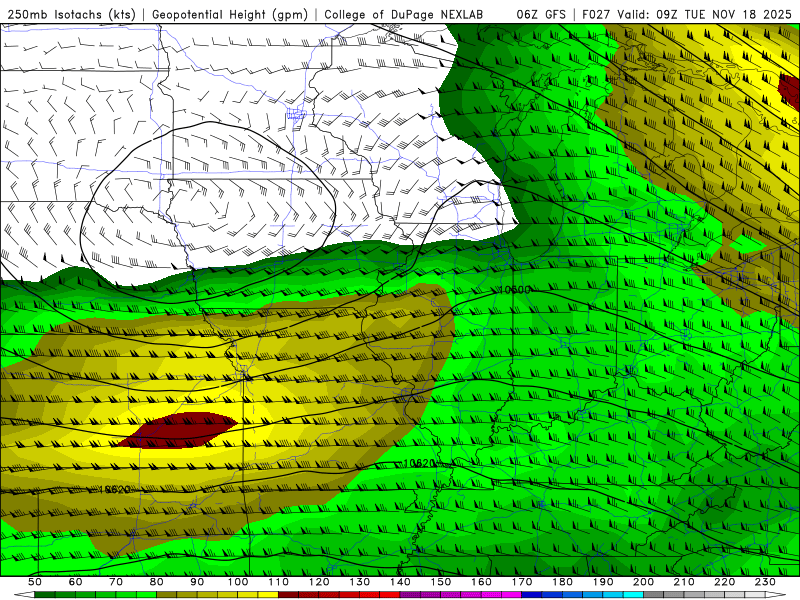Click the 'F027 Valid: 09Z TUE NOV 18 2025' text
This screenshot has height=600, width=800.
point(687,14)
